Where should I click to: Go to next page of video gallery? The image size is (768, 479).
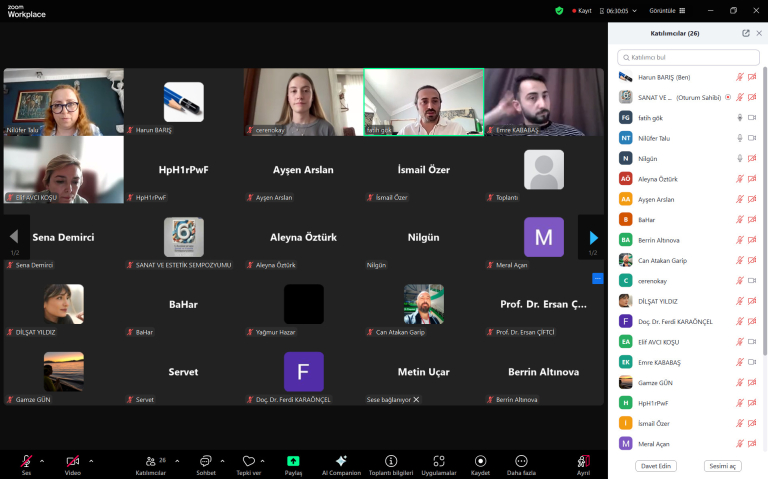coord(593,238)
